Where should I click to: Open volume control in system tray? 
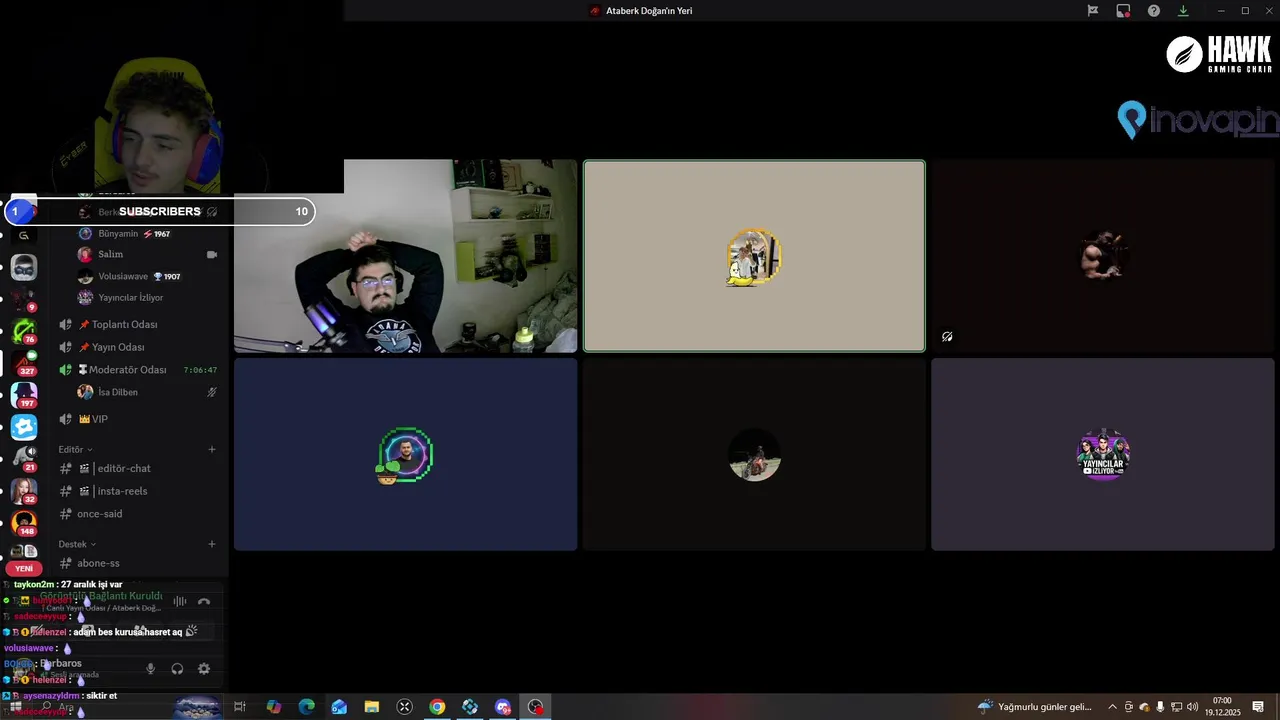(x=1192, y=707)
